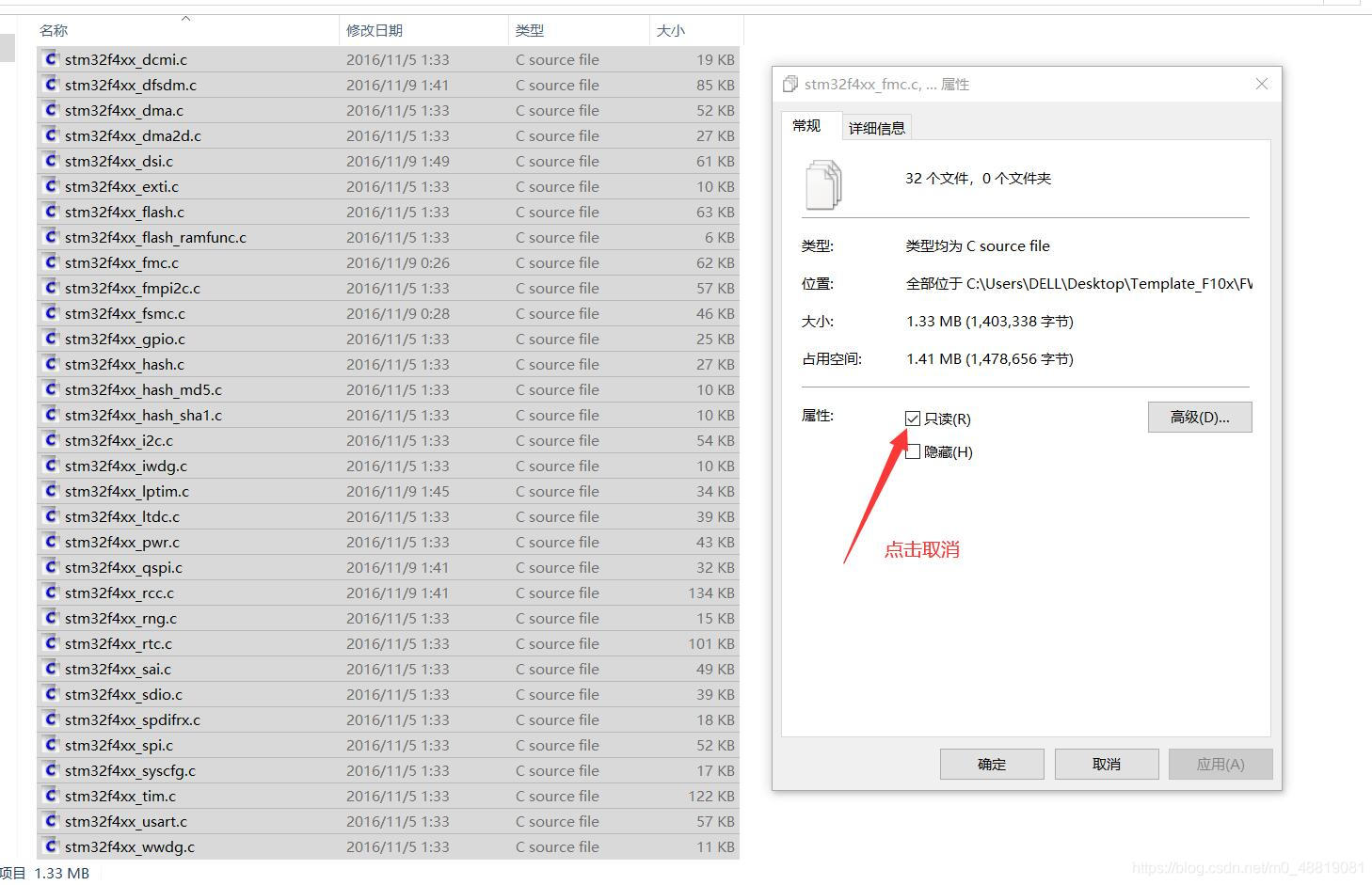Click the 2016/11/9 1:45 date of stm32f4xx_lptim.c
Viewport: 1372px width, 885px height.
pyautogui.click(x=398, y=491)
